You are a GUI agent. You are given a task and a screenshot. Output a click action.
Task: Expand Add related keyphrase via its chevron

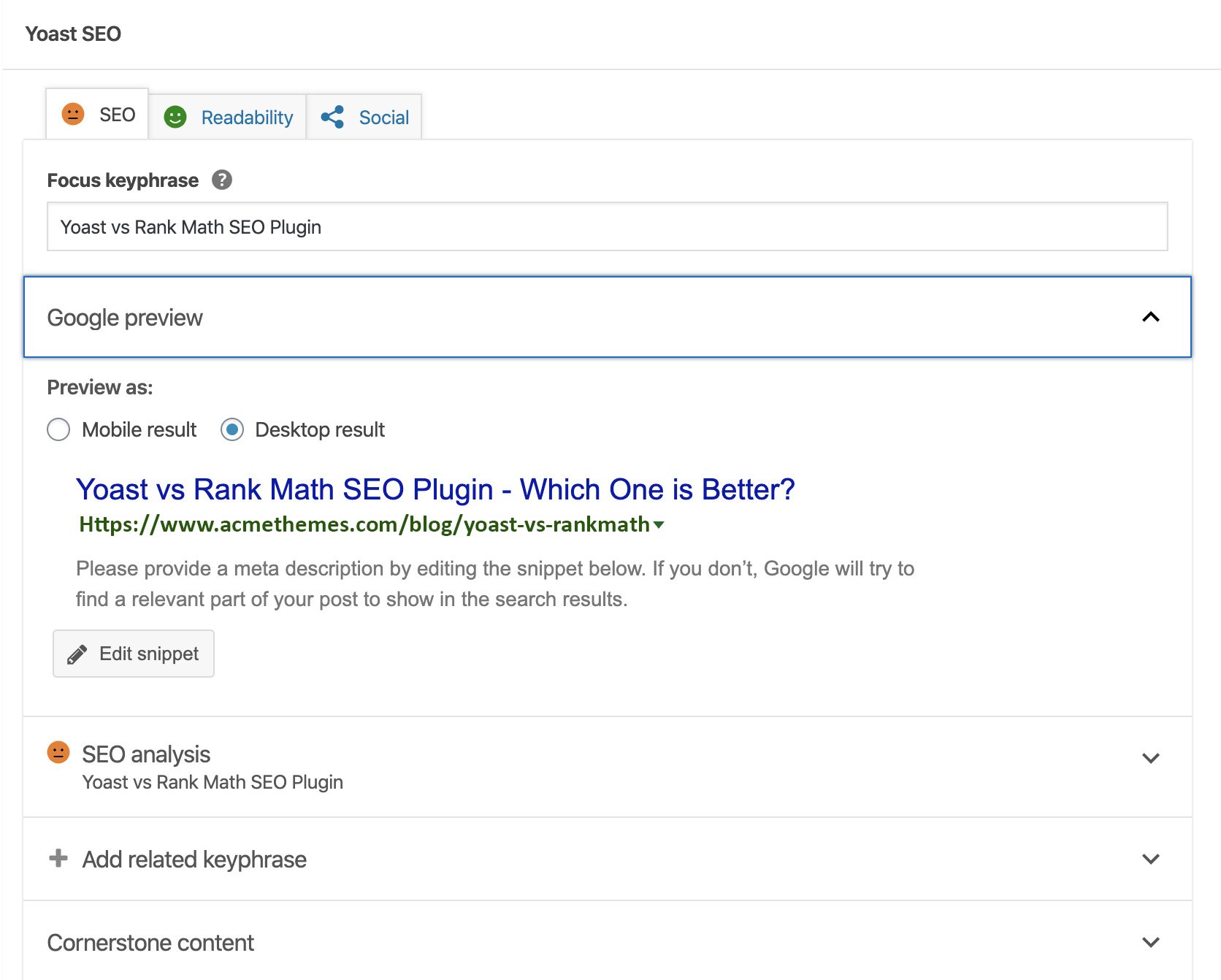click(1151, 859)
